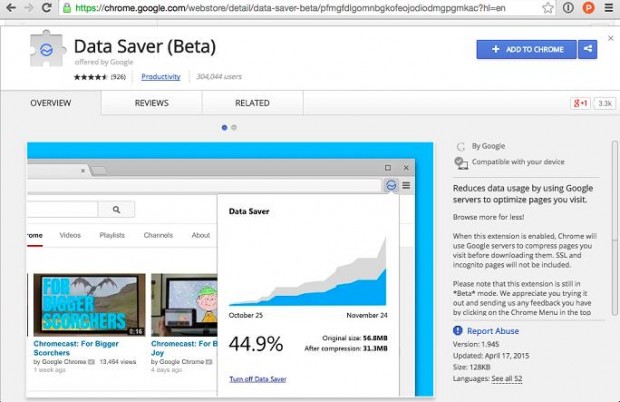620x402 pixels.
Task: Open the Chrome hamburger menu
Action: [609, 8]
